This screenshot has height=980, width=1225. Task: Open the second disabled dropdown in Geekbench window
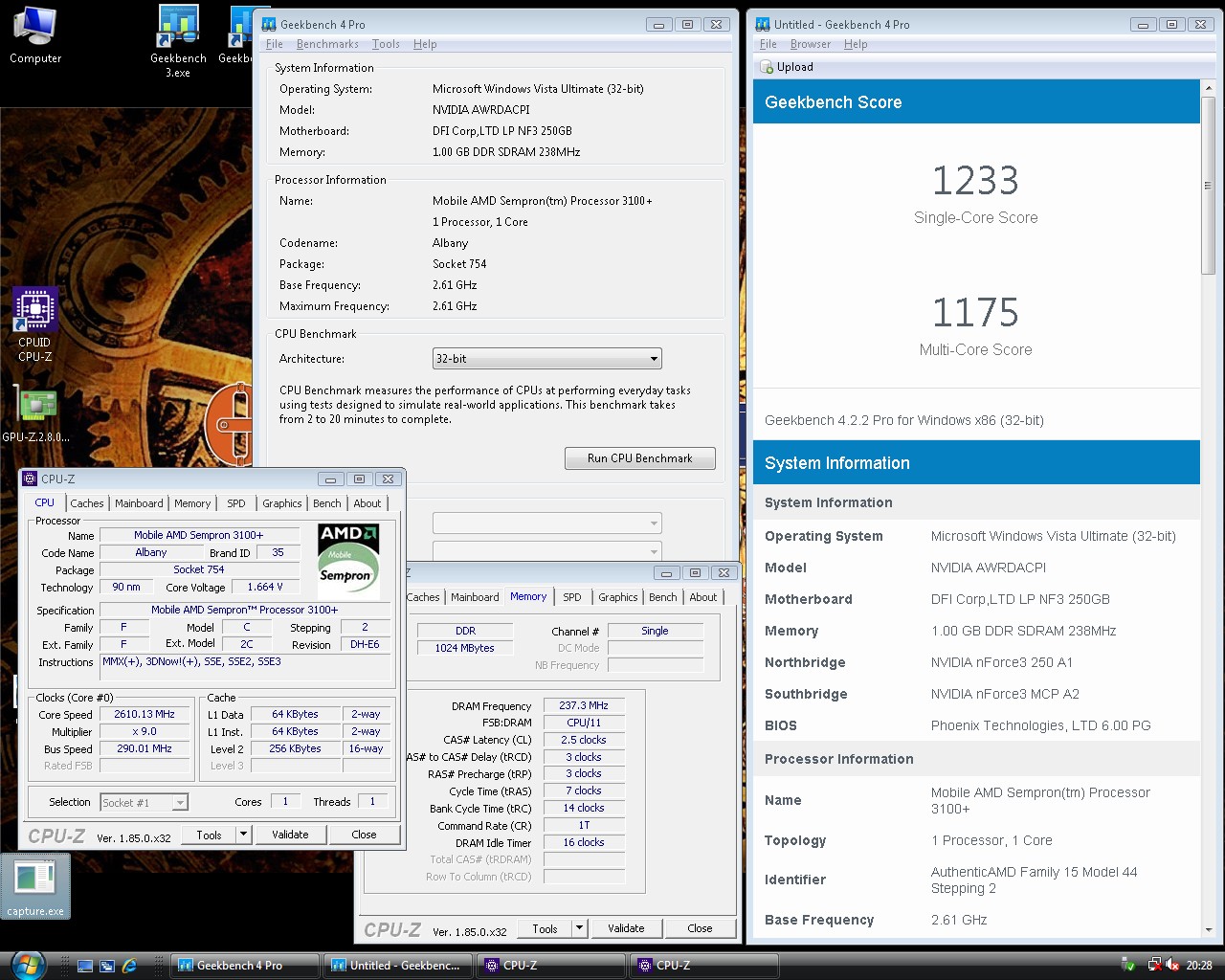point(547,550)
